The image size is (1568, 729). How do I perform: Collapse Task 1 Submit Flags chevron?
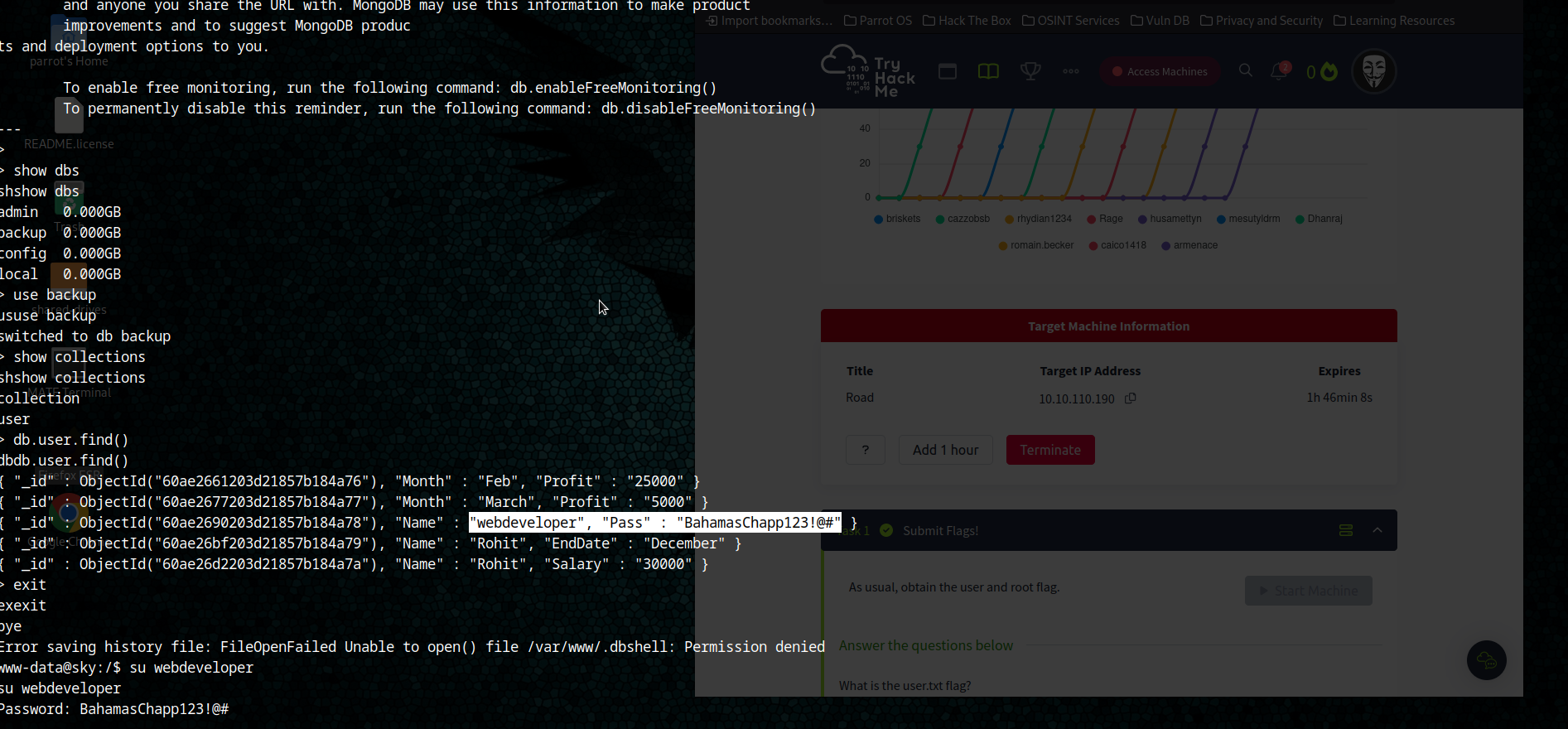[x=1377, y=530]
